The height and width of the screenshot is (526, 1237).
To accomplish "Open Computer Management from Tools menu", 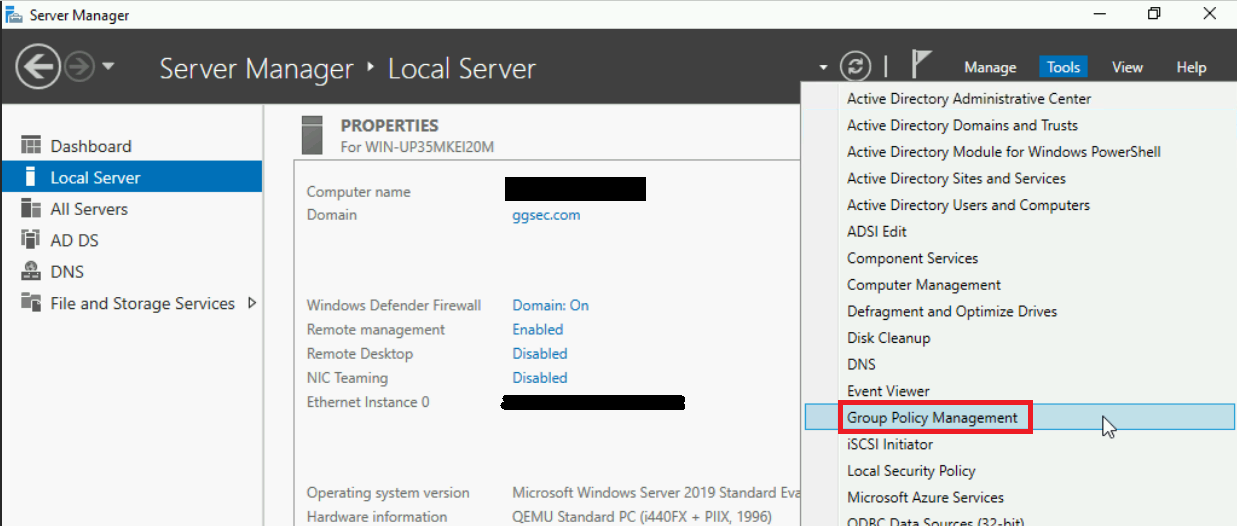I will pyautogui.click(x=924, y=285).
